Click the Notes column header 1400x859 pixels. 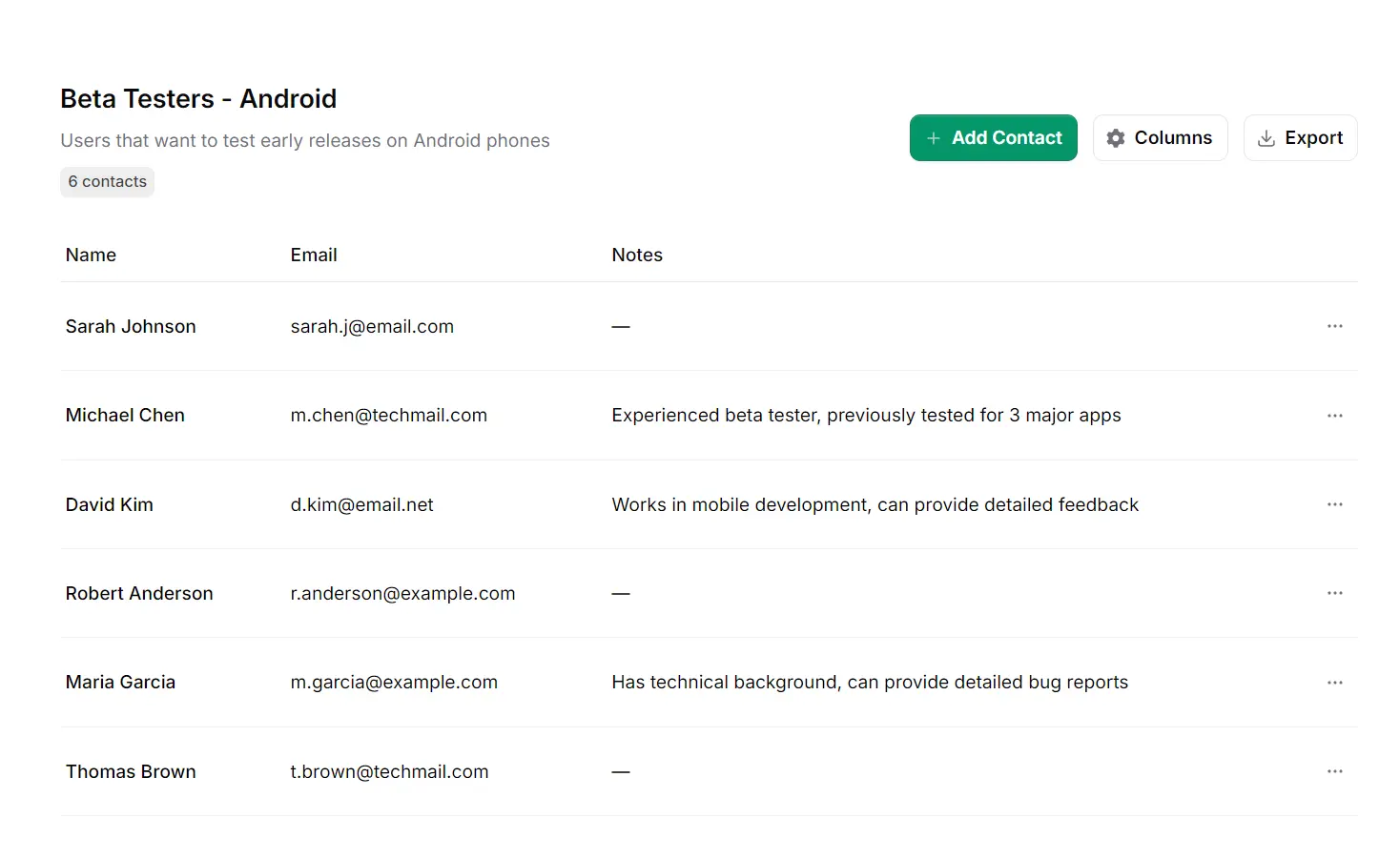(636, 256)
